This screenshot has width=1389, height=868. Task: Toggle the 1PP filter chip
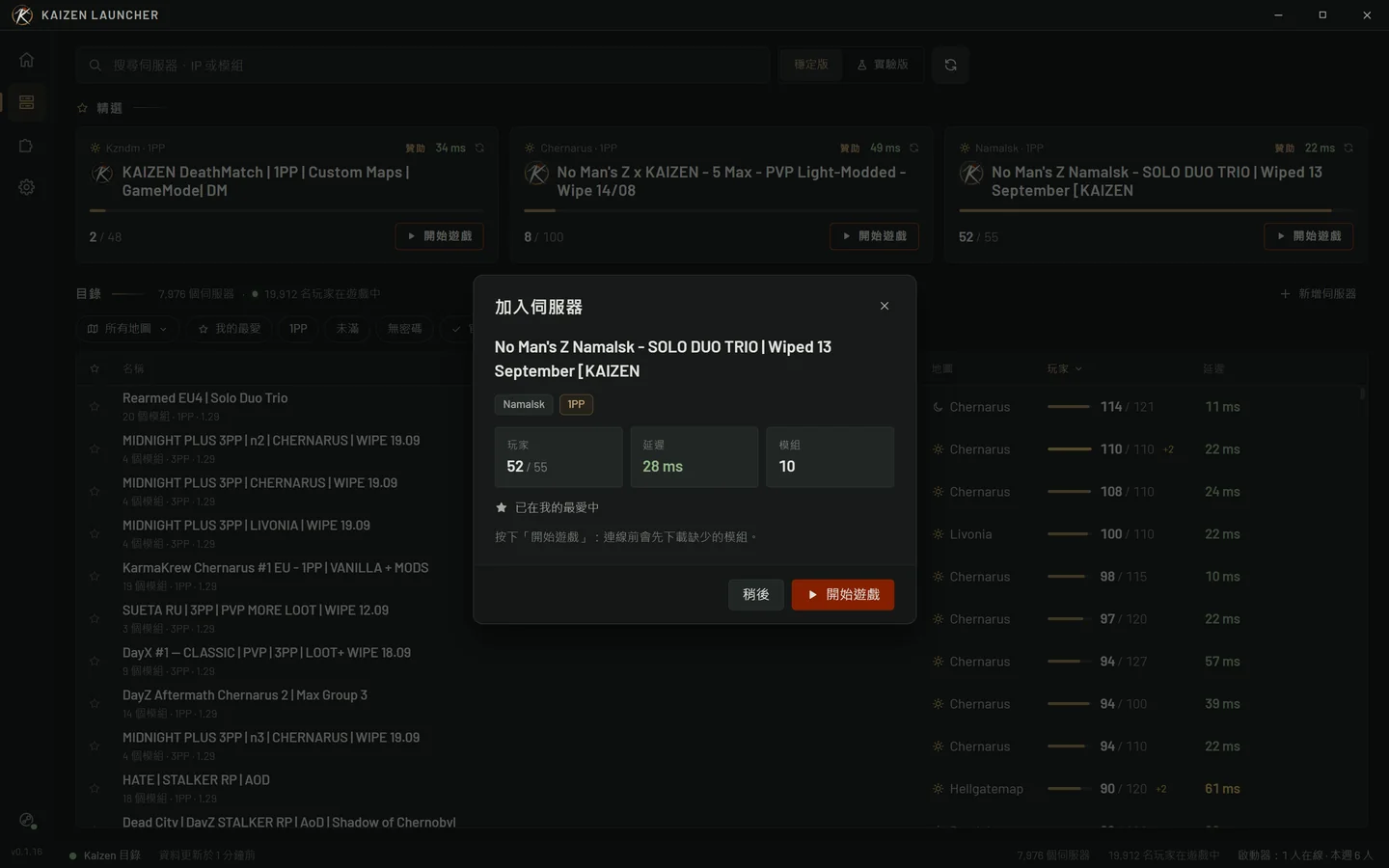click(x=298, y=329)
